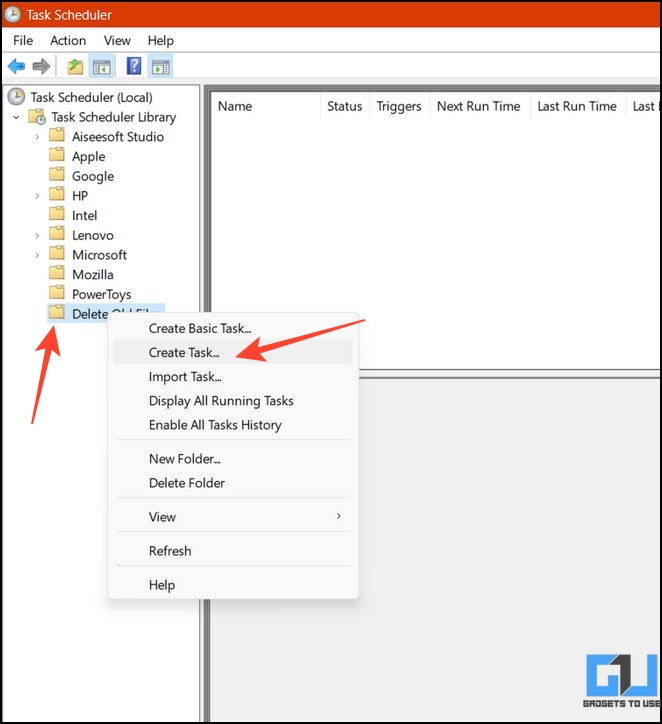Open the Action menu in menu bar
Image resolution: width=662 pixels, height=724 pixels.
[x=68, y=40]
